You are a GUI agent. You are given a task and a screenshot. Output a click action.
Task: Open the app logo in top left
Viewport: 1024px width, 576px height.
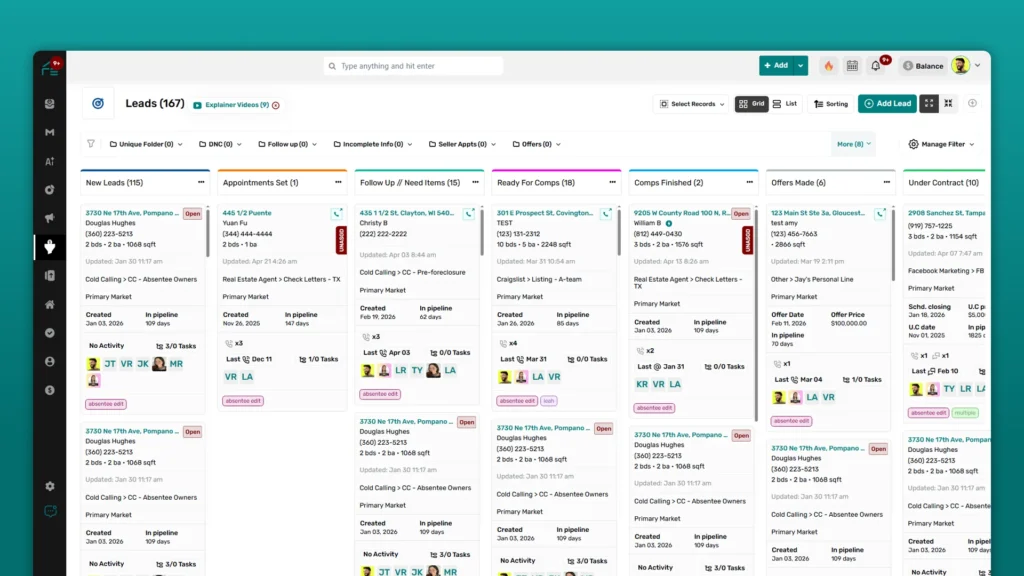(50, 67)
